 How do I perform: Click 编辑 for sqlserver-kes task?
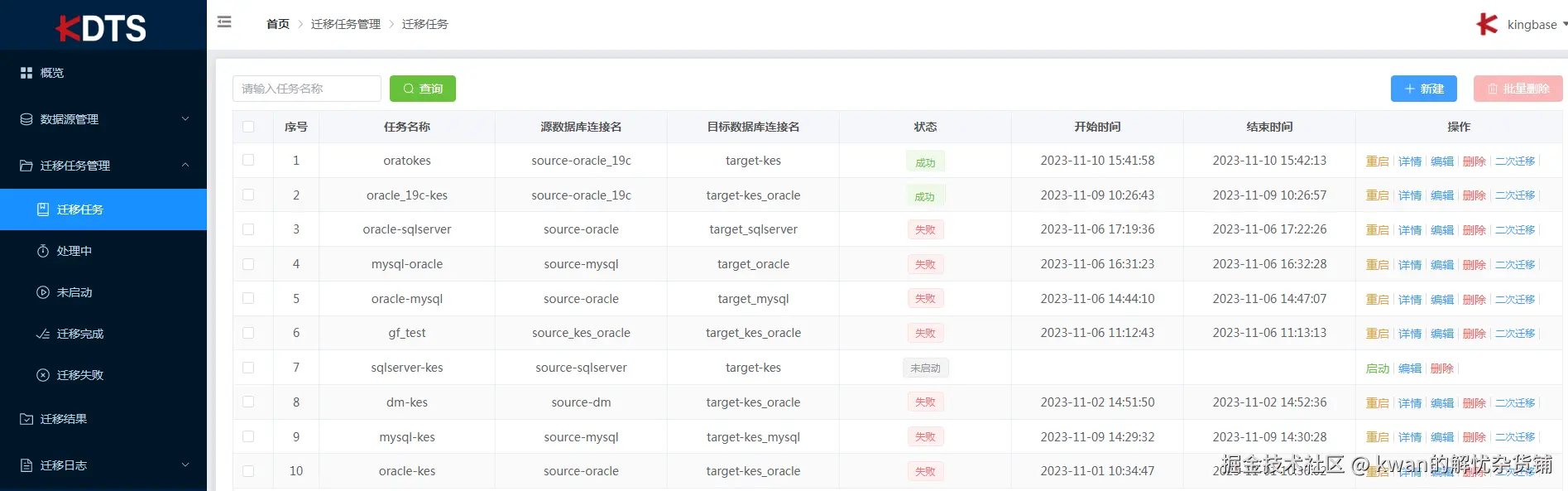pos(1410,368)
